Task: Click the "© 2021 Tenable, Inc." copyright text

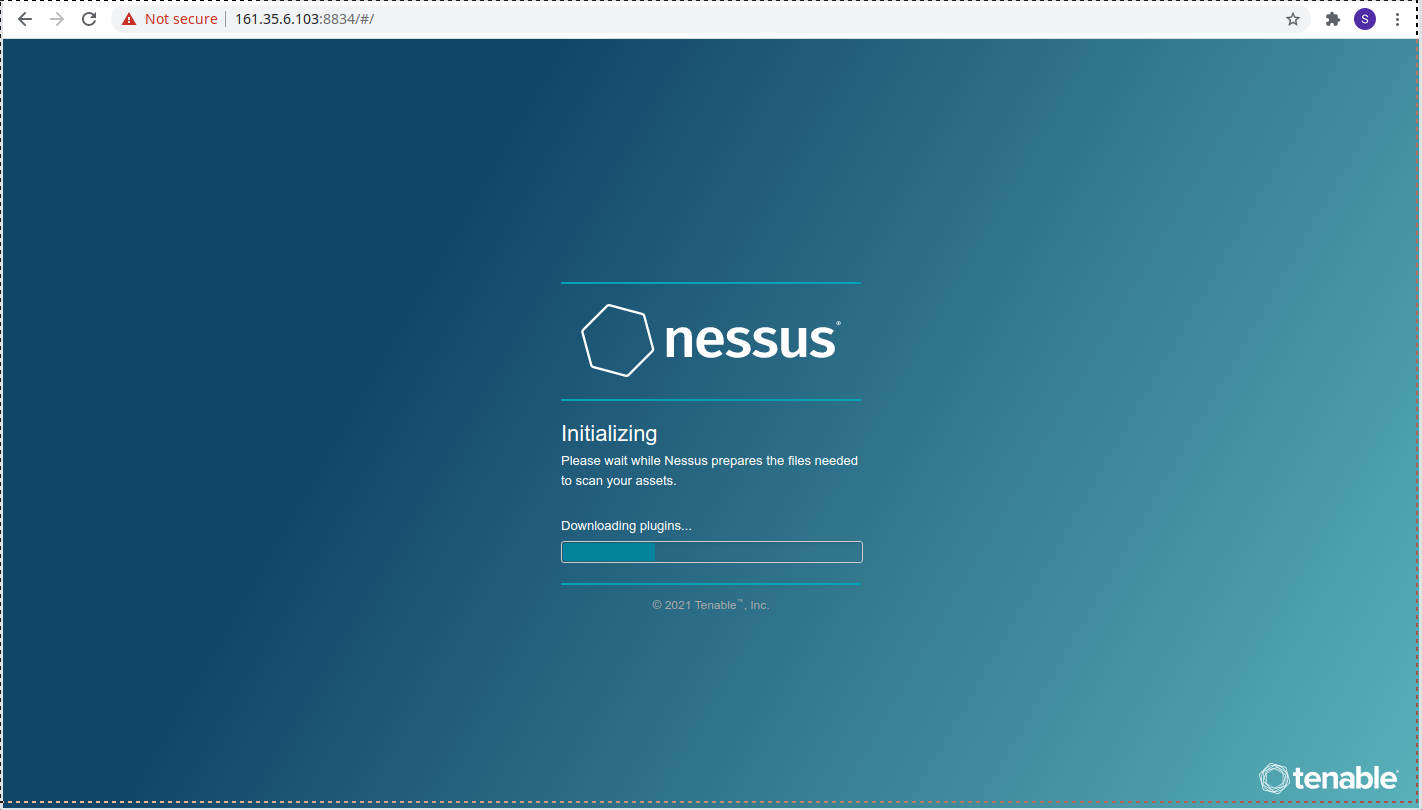Action: pyautogui.click(x=710, y=605)
